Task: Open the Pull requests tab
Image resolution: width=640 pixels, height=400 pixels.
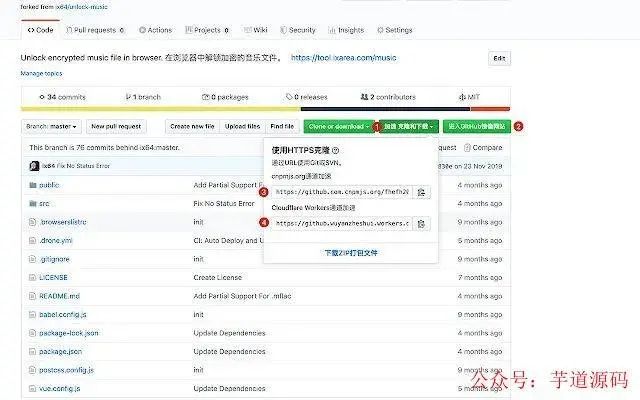Action: [95, 30]
